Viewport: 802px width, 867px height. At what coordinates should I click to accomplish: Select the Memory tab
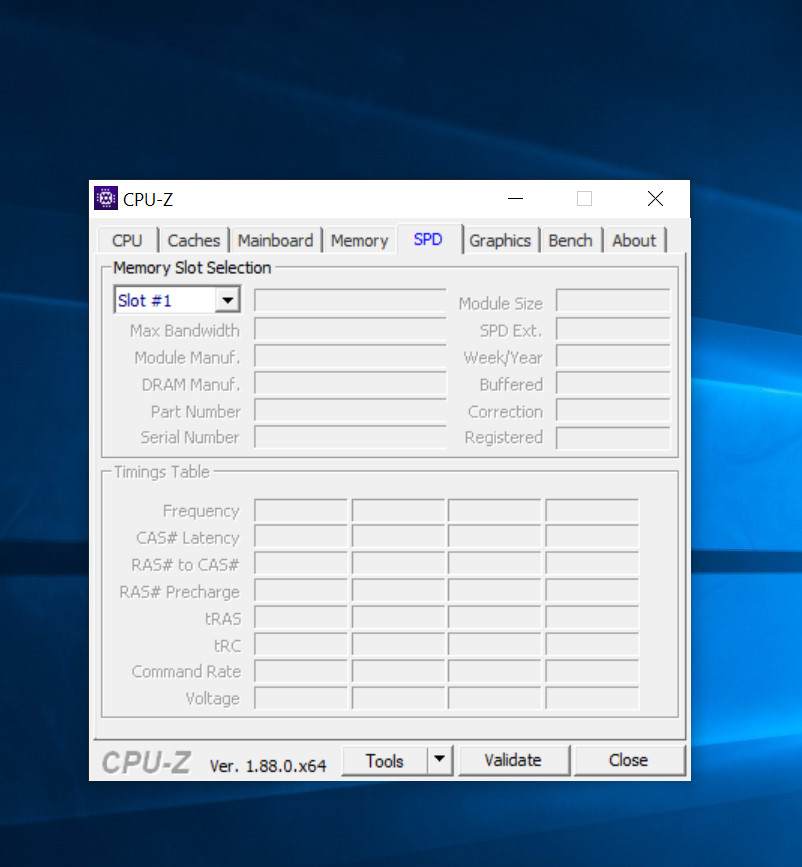[360, 241]
